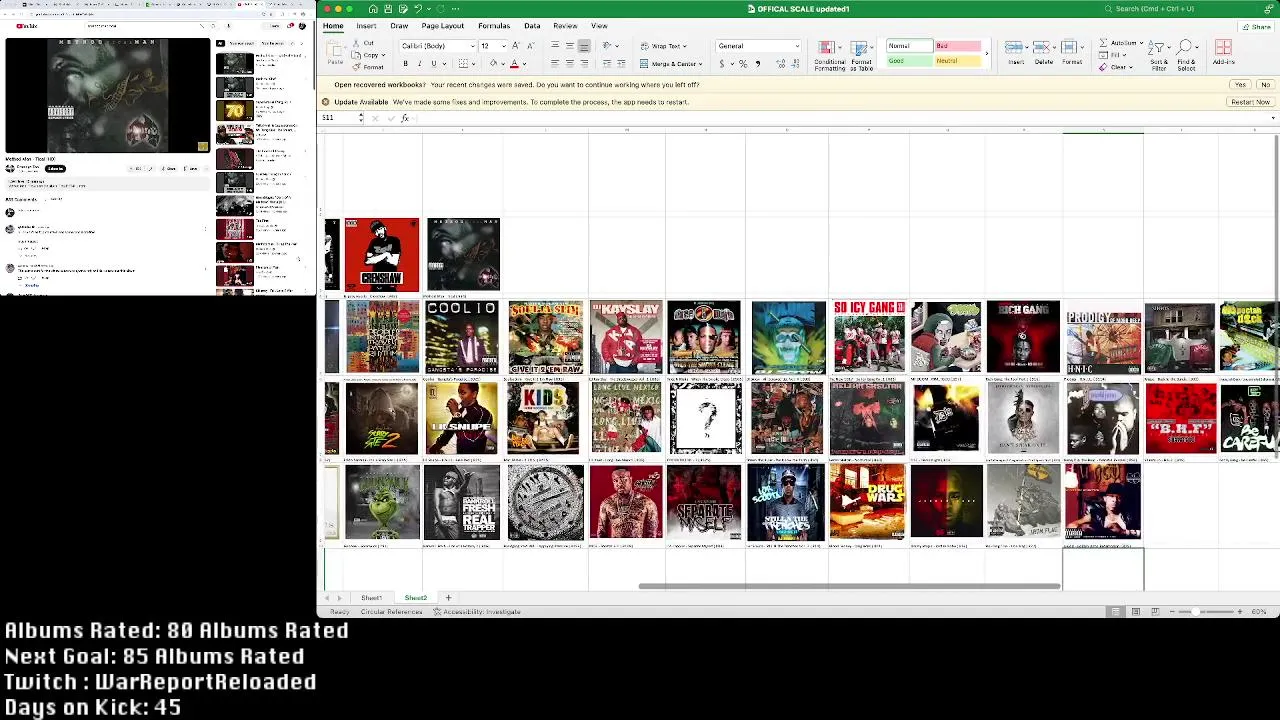The width and height of the screenshot is (1280, 720).
Task: Switch to the Page Layout ribbon tab
Action: 442,26
